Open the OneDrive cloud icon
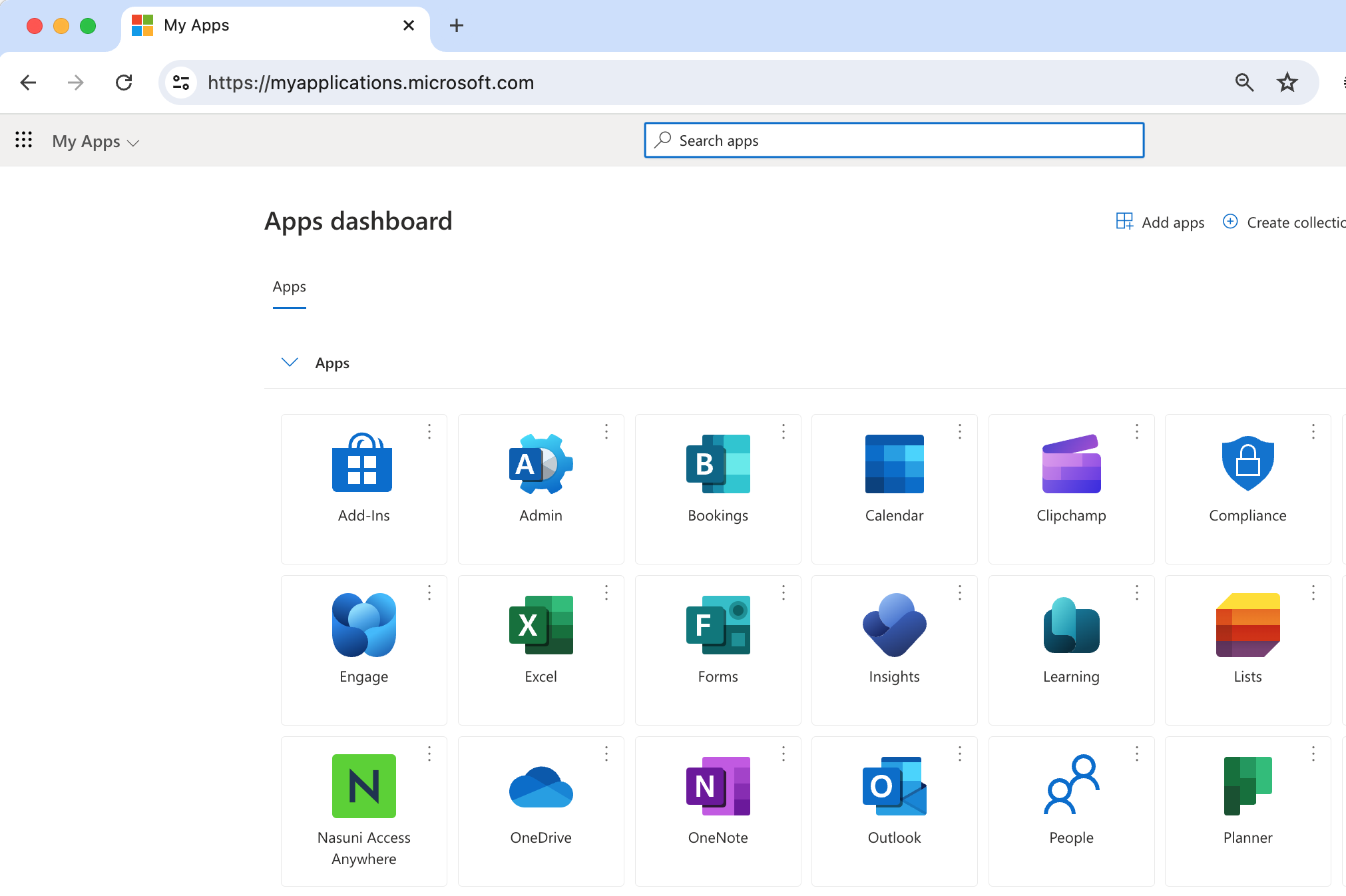1346x896 pixels. 541,786
